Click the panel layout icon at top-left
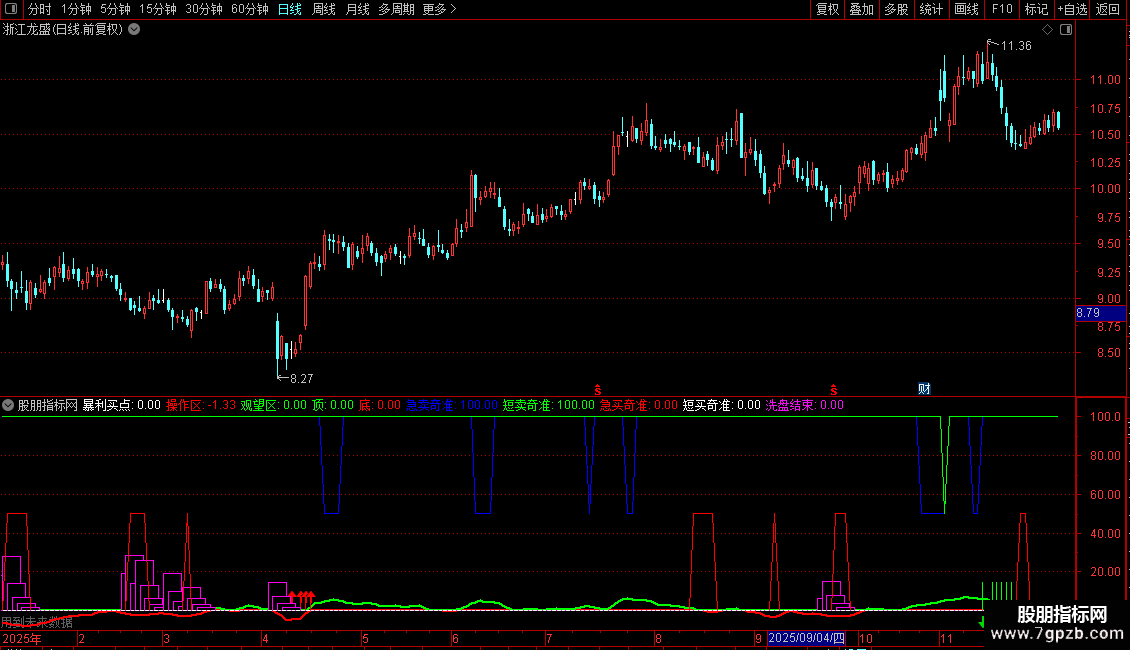The width and height of the screenshot is (1130, 650). [11, 9]
